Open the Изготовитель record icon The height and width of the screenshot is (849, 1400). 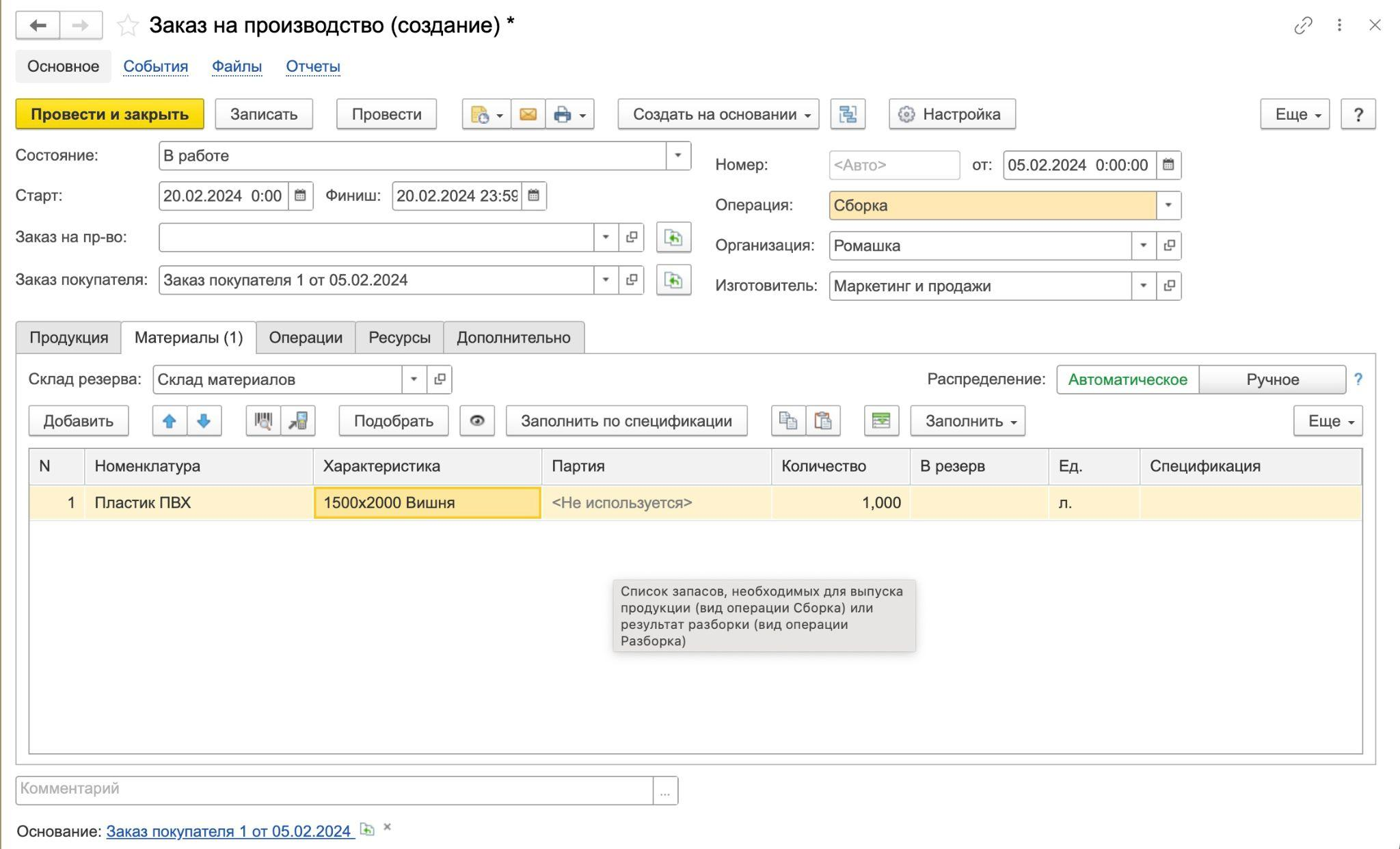(1169, 286)
